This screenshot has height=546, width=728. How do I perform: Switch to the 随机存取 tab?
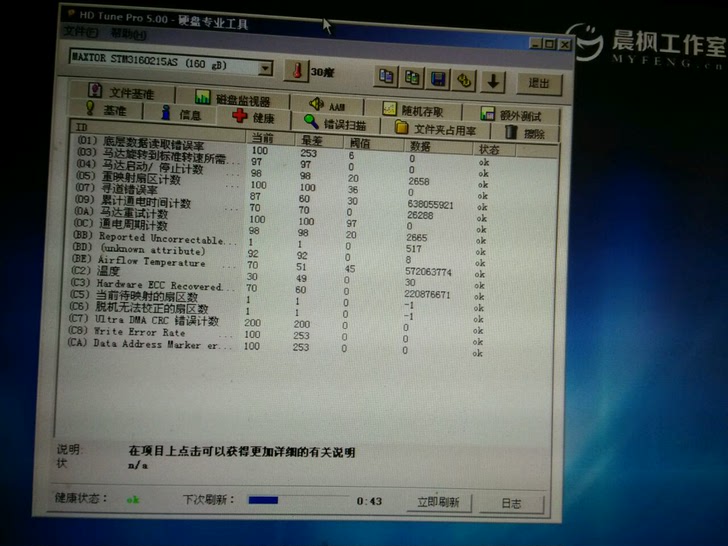click(x=413, y=110)
